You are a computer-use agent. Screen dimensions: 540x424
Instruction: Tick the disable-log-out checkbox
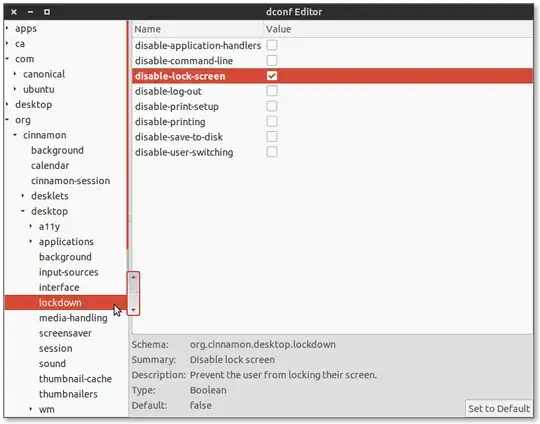272,91
